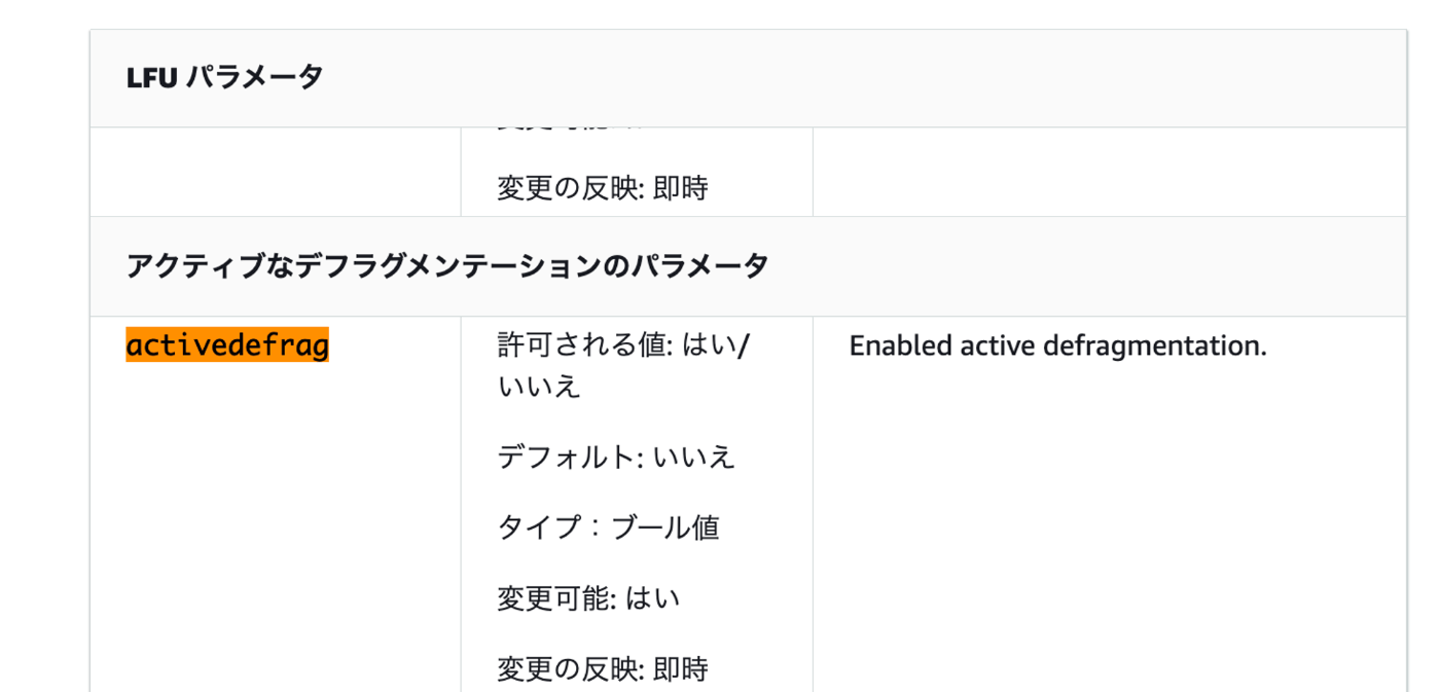Click the "デフォルト: いいえ" line
This screenshot has width=1440, height=692.
[616, 457]
